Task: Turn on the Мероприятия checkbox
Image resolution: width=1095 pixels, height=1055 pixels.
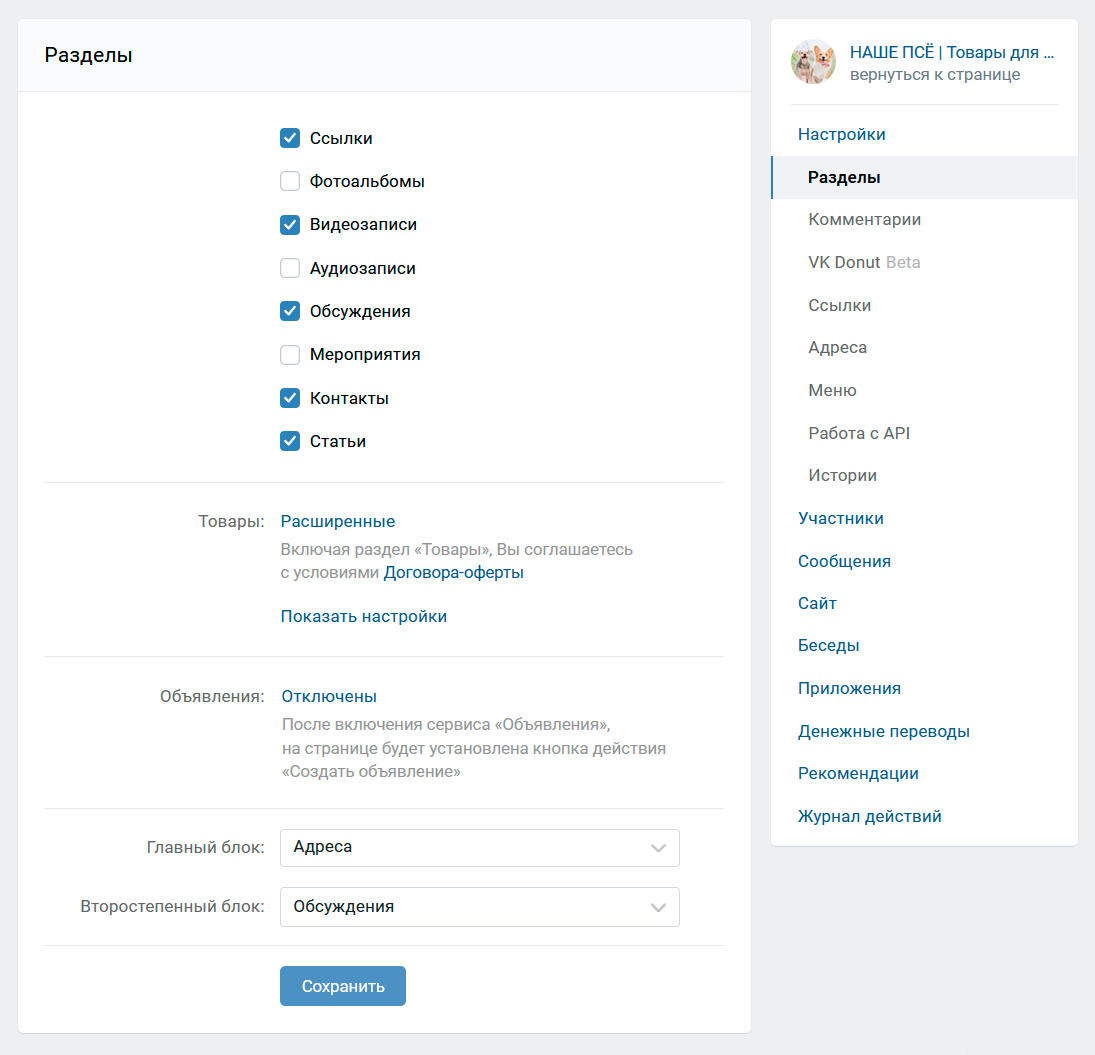Action: (290, 355)
